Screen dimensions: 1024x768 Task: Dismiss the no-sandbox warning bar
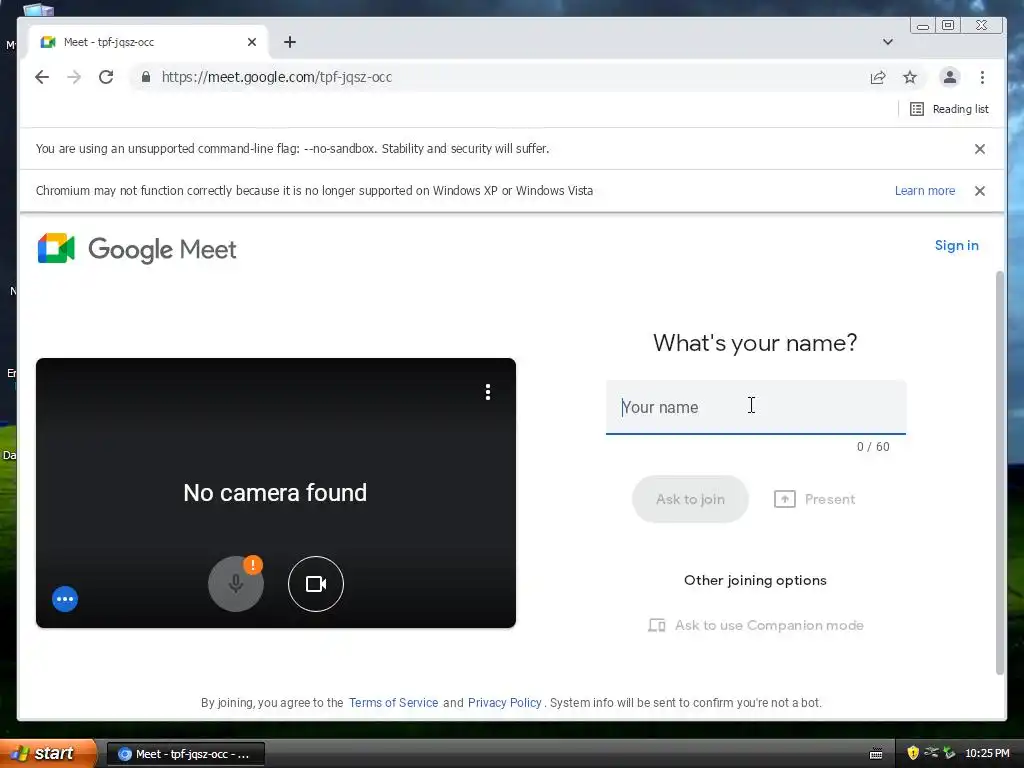tap(980, 149)
